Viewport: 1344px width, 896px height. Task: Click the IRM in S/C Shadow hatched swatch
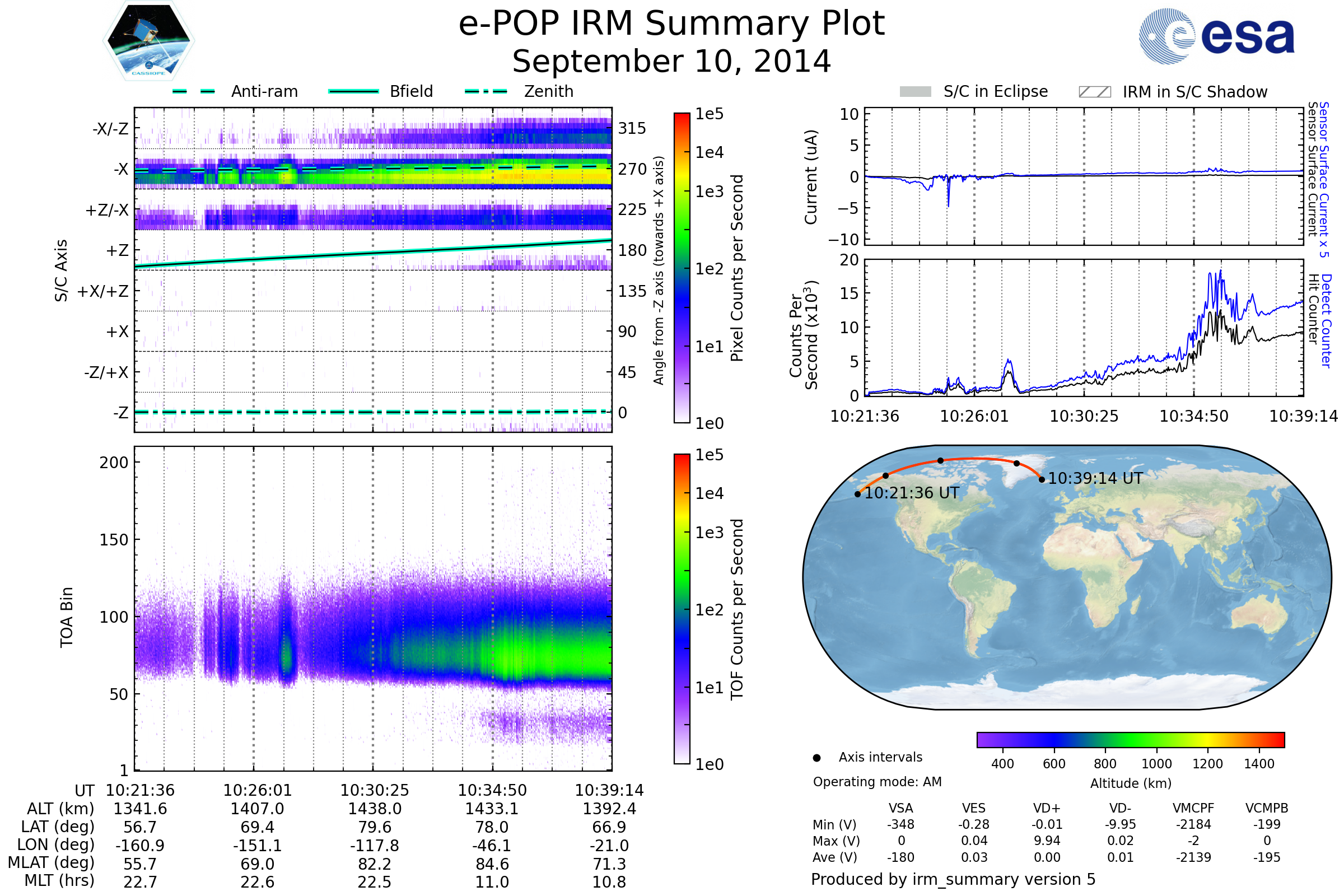pos(1094,92)
